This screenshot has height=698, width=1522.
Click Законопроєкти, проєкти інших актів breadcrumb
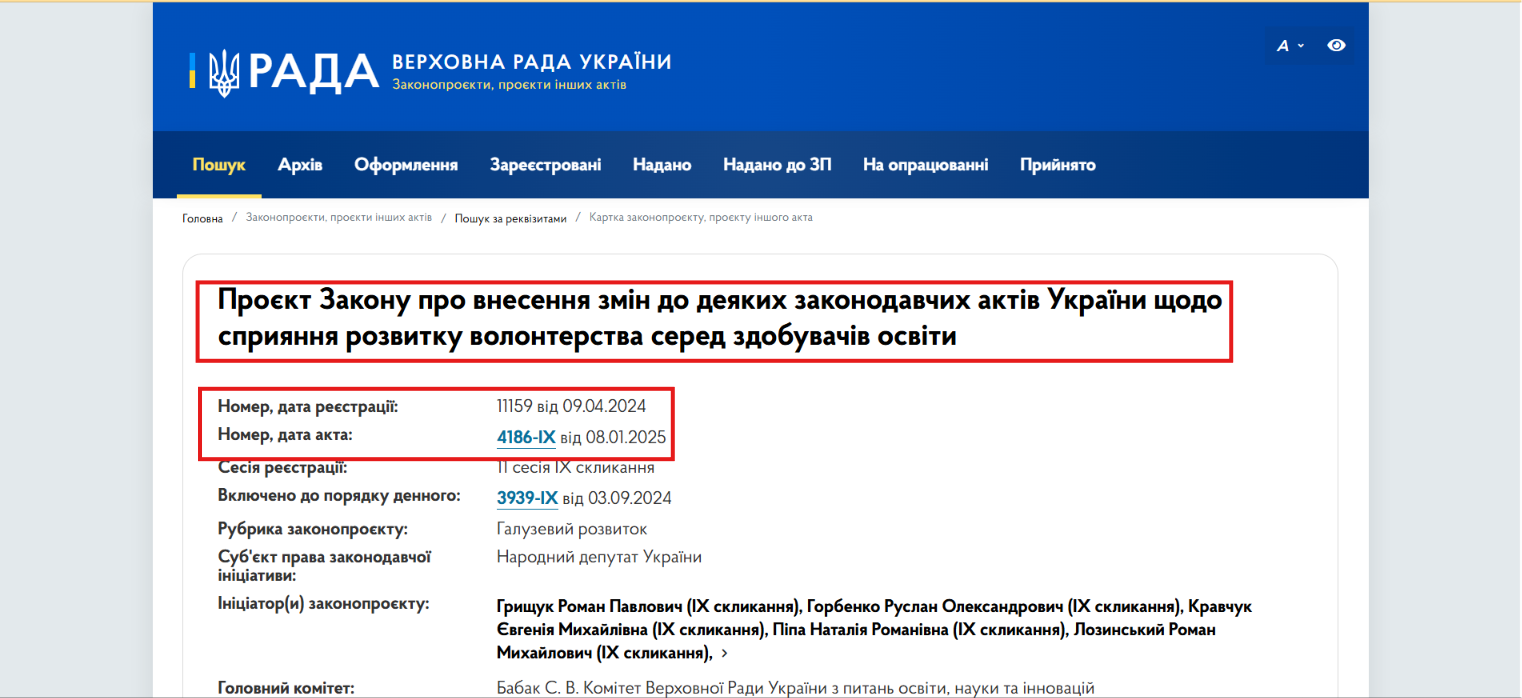click(339, 217)
